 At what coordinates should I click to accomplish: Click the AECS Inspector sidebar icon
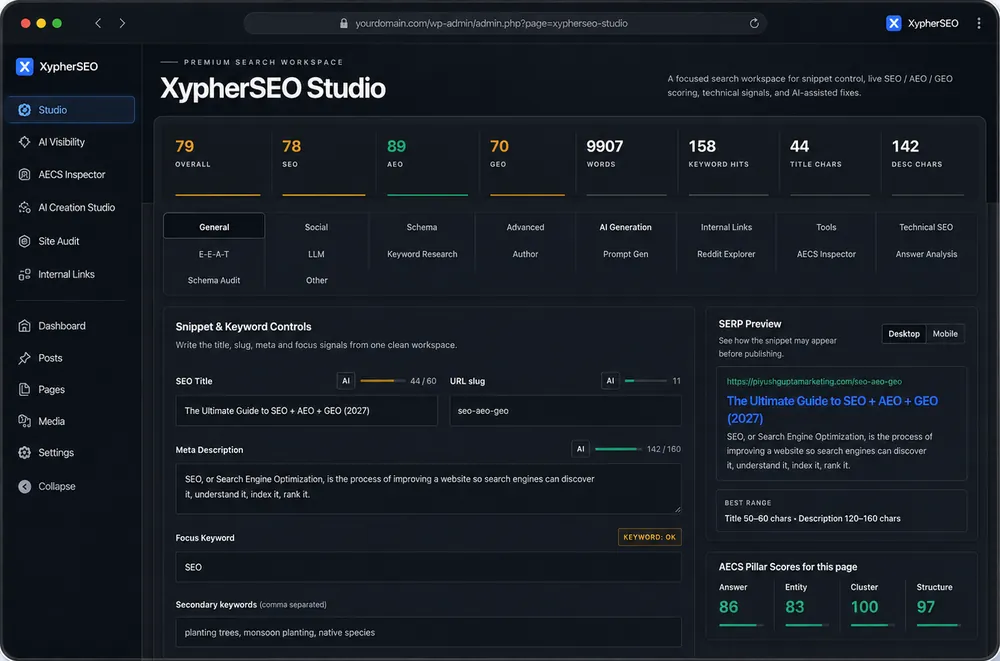coord(24,174)
